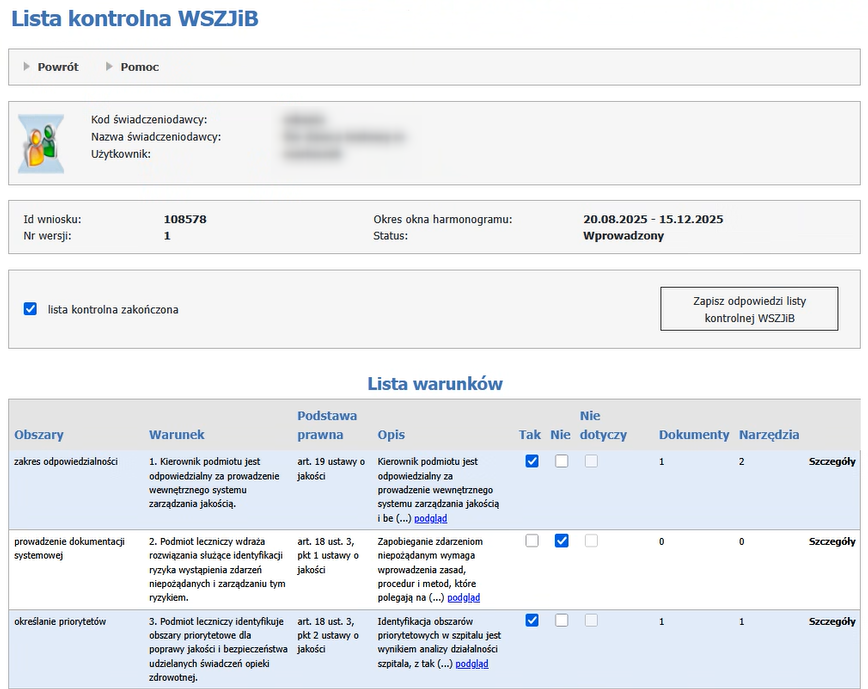Toggle Tak checkbox for 'zakres odpowiedzialności' row
This screenshot has height=689, width=868.
point(532,461)
